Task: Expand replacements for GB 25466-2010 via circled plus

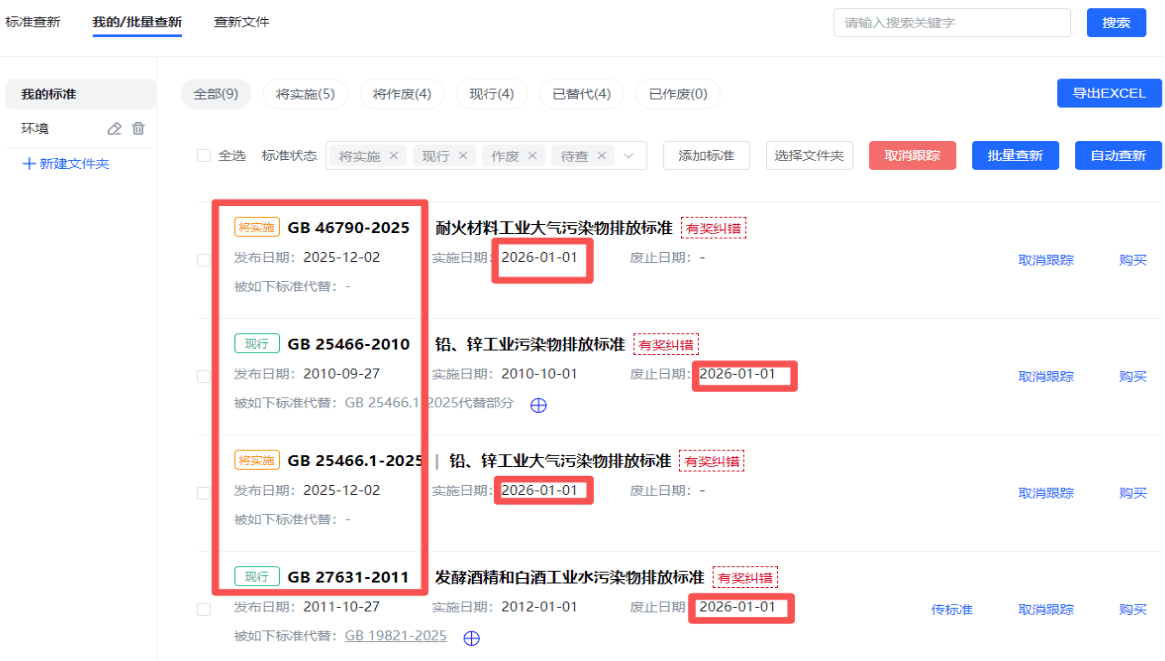Action: 538,405
